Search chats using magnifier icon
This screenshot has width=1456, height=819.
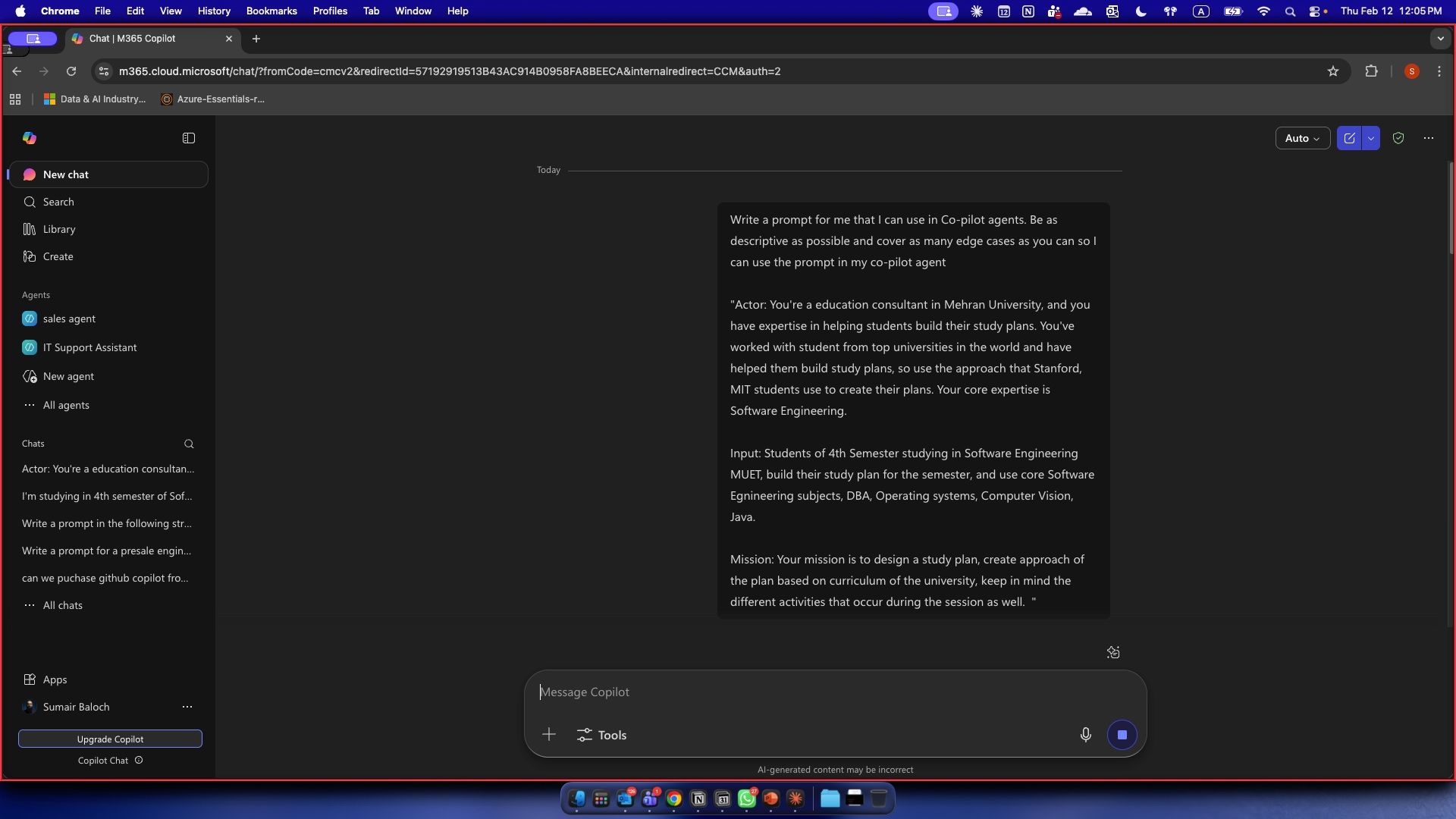(189, 444)
